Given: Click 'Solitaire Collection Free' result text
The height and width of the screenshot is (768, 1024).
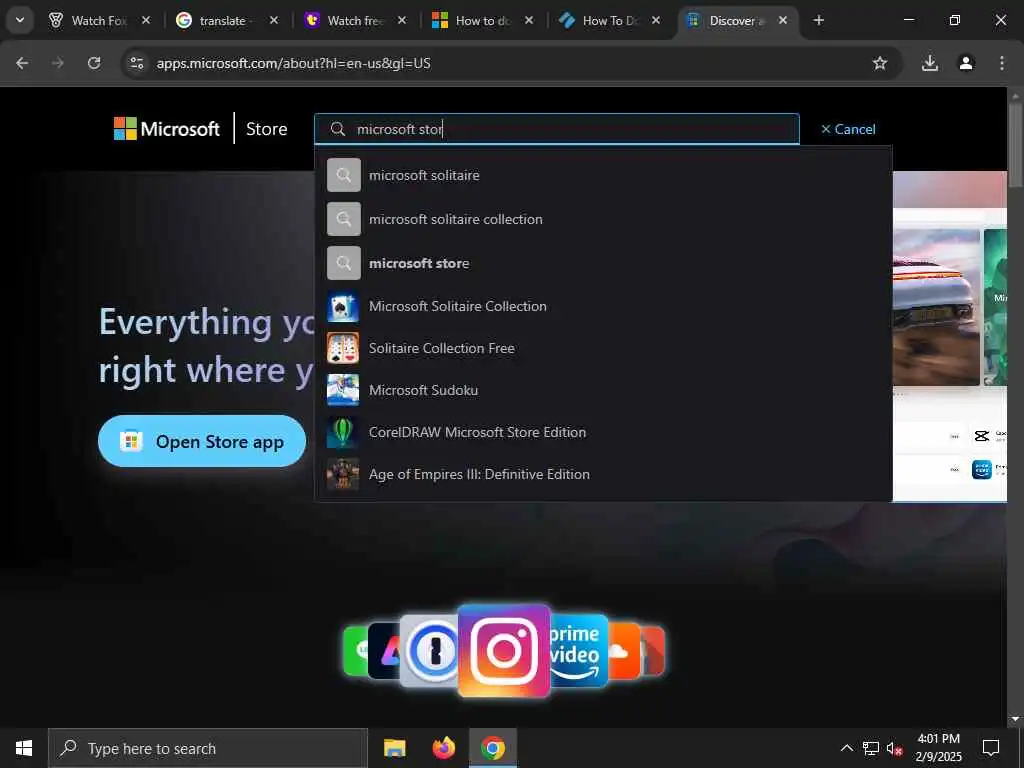Looking at the screenshot, I should coord(441,348).
